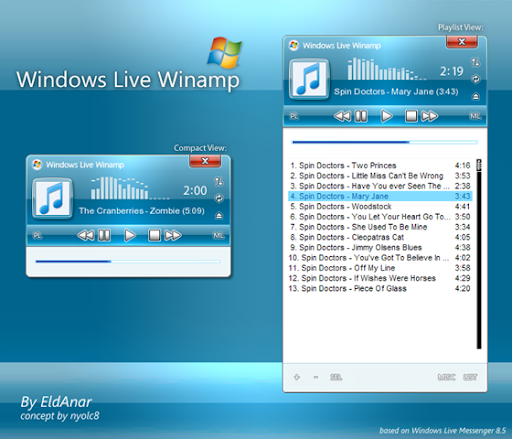
Task: Select track Spin Doctors - Two Princes
Action: (380, 165)
